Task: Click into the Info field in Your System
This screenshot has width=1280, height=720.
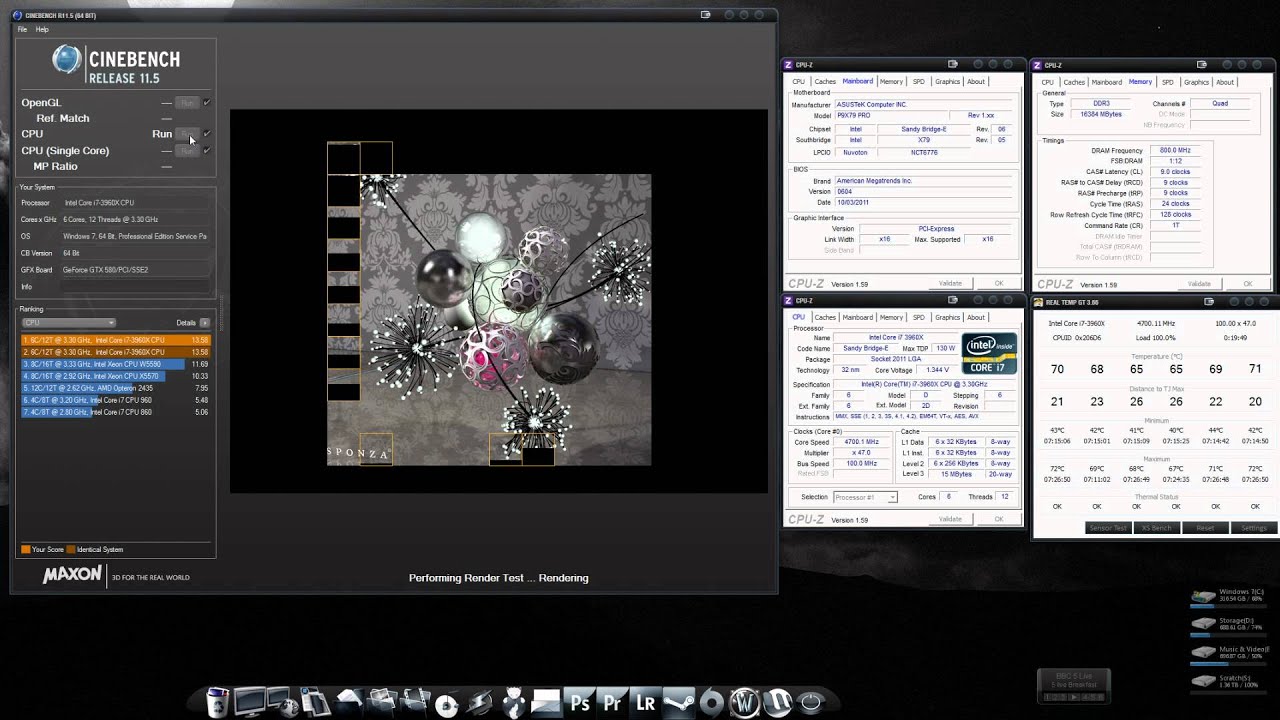Action: (x=135, y=287)
